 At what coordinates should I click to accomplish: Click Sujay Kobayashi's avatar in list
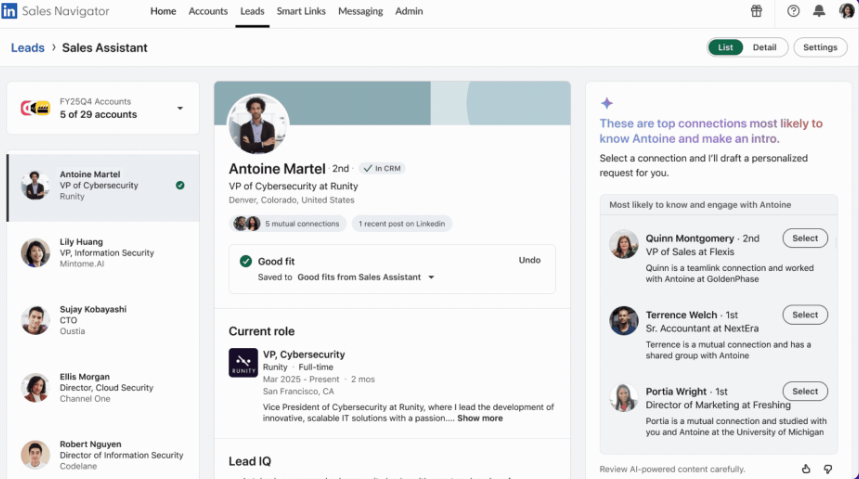[36, 320]
